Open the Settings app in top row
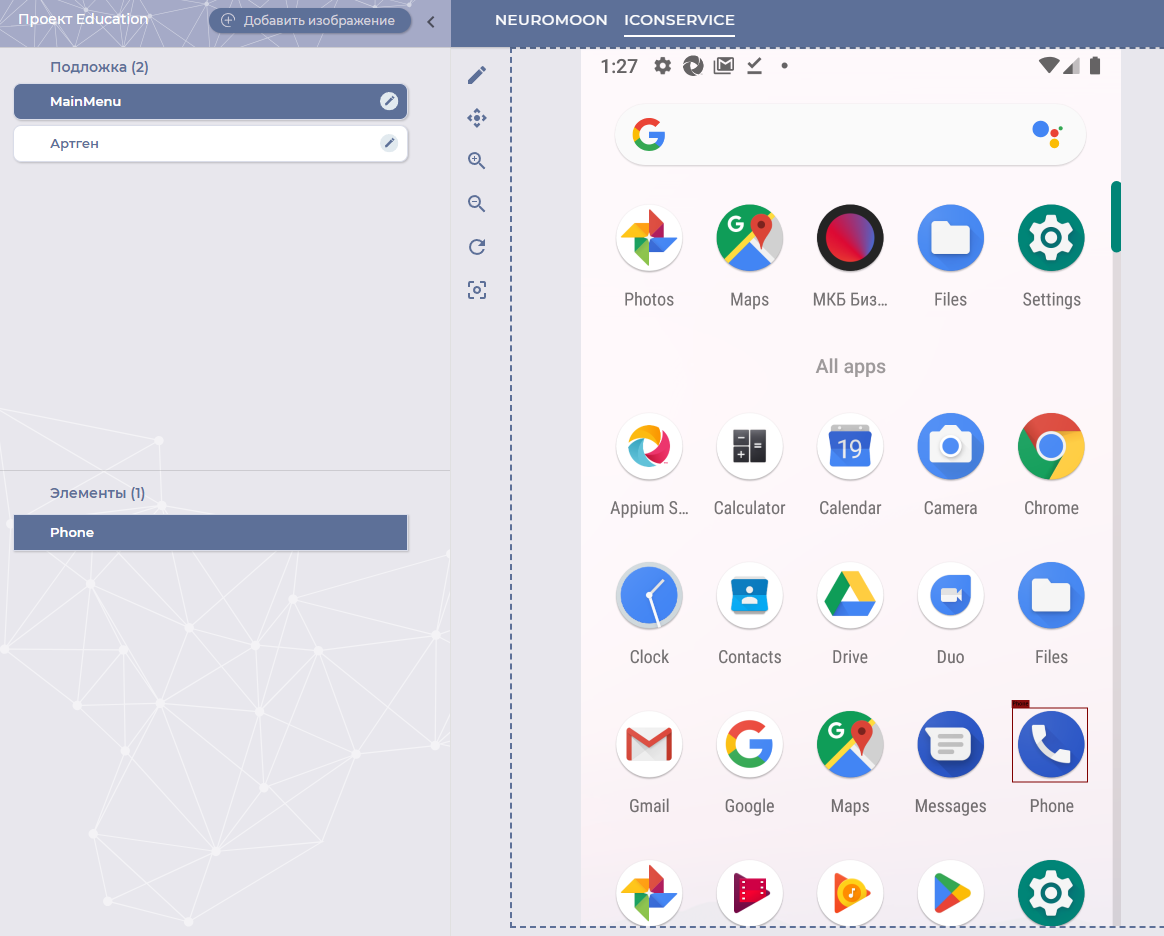 click(1051, 238)
